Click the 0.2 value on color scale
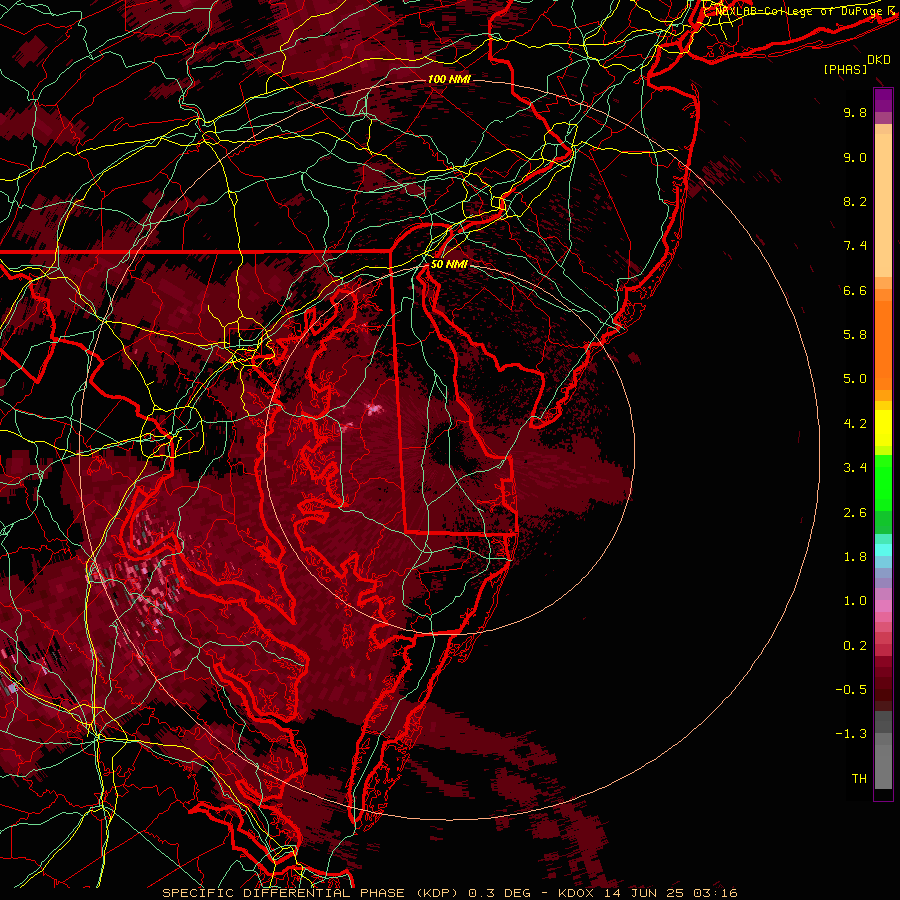The width and height of the screenshot is (900, 900). coord(855,646)
